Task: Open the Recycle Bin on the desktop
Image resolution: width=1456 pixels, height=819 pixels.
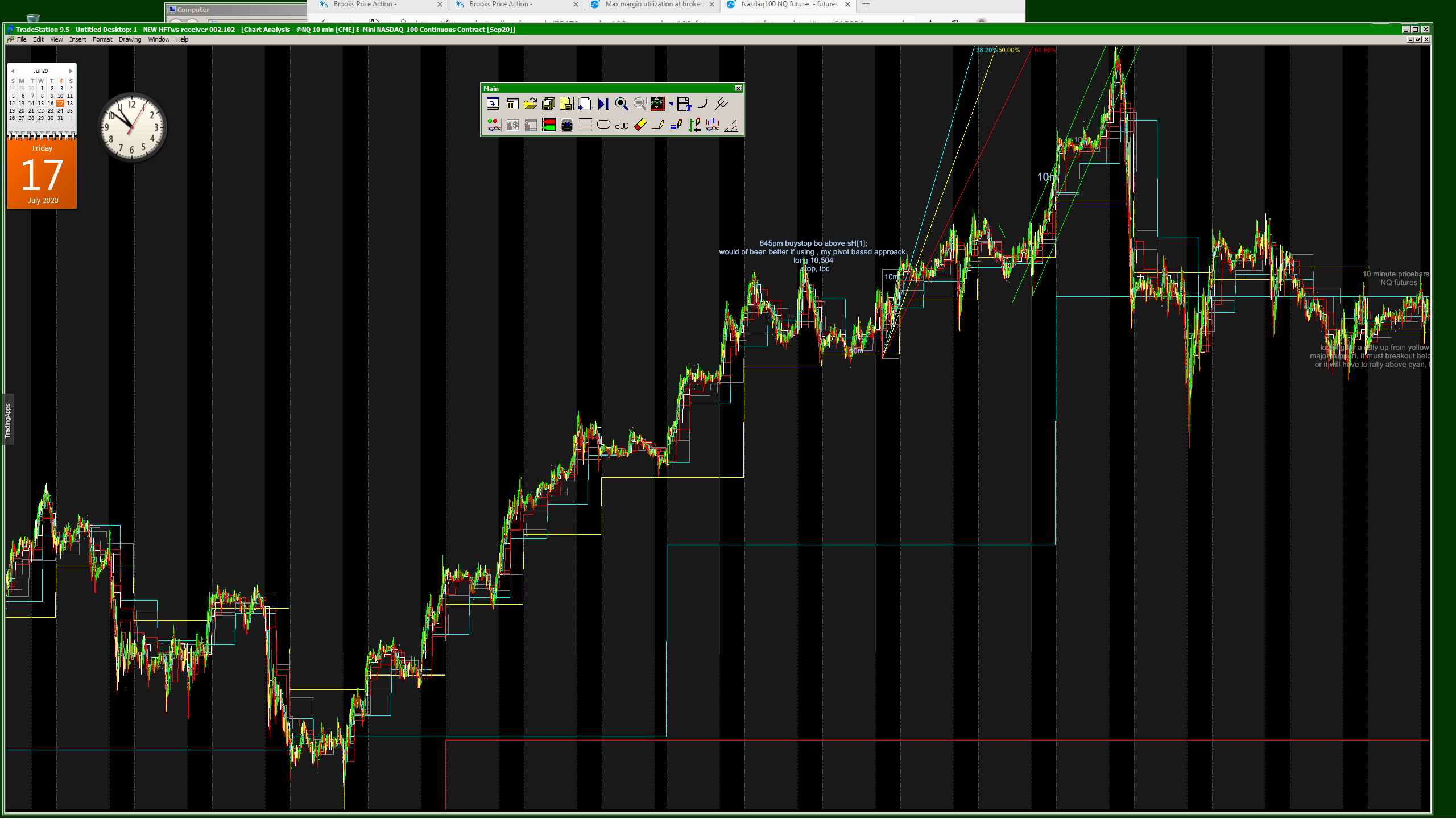Action: pos(33,18)
